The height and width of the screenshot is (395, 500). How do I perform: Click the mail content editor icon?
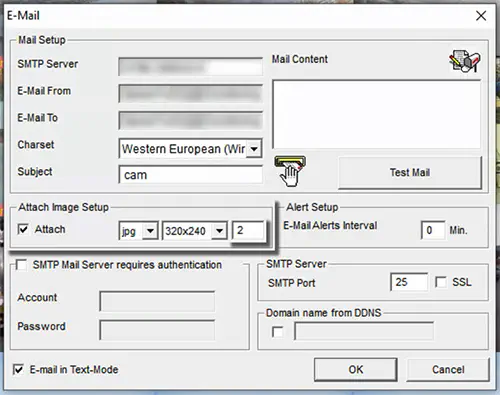(x=465, y=61)
